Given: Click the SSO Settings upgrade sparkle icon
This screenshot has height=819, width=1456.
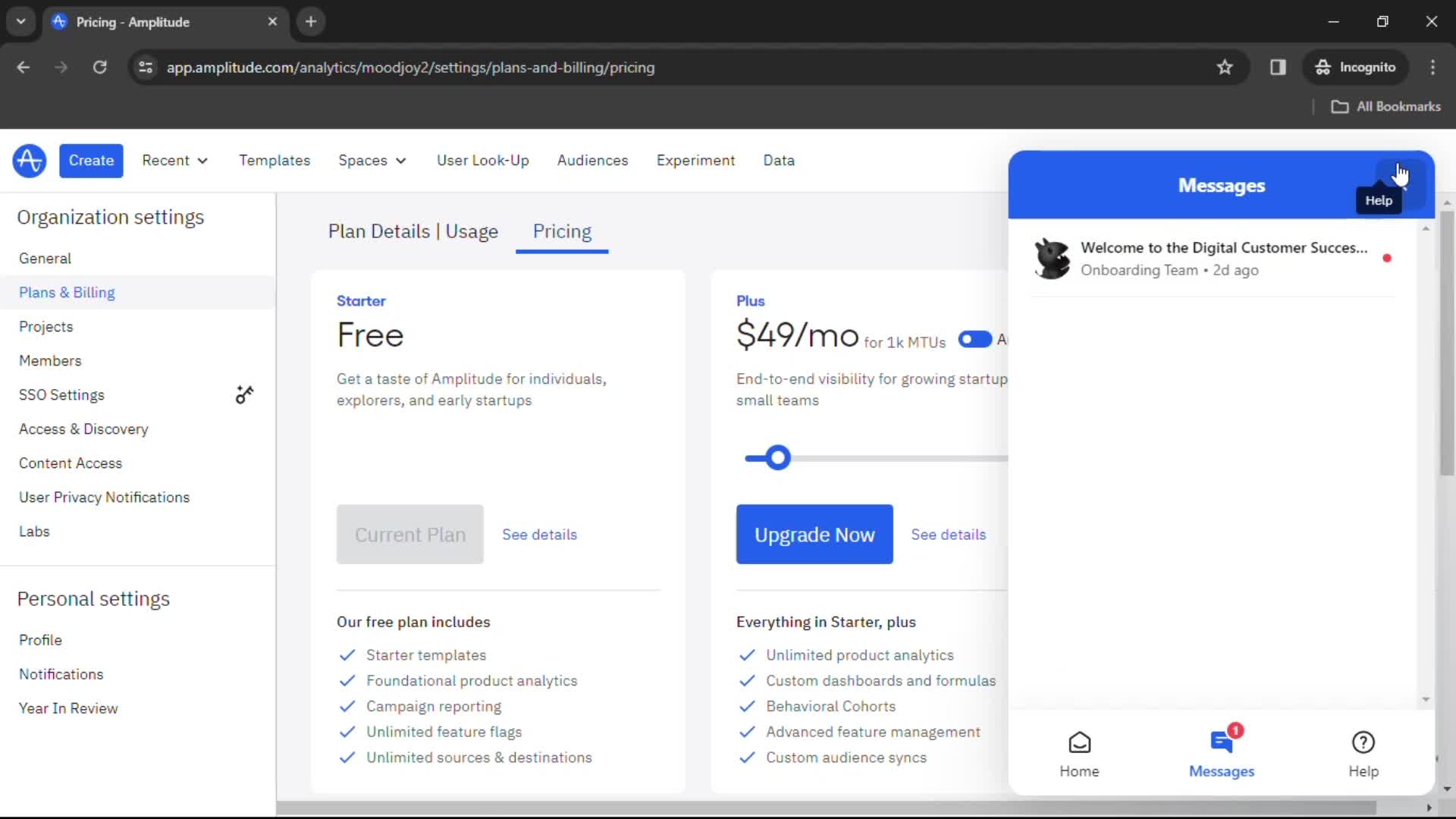Looking at the screenshot, I should (244, 394).
